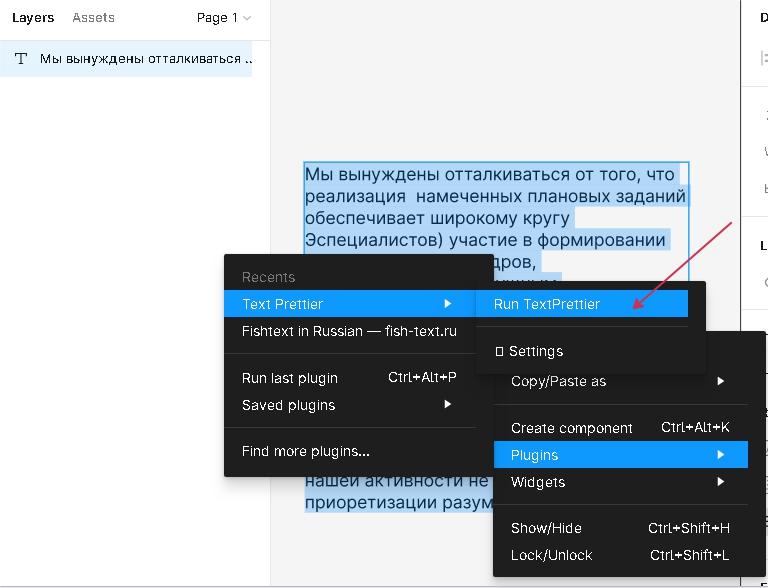
Task: Open Text Prettier Settings
Action: 535,352
